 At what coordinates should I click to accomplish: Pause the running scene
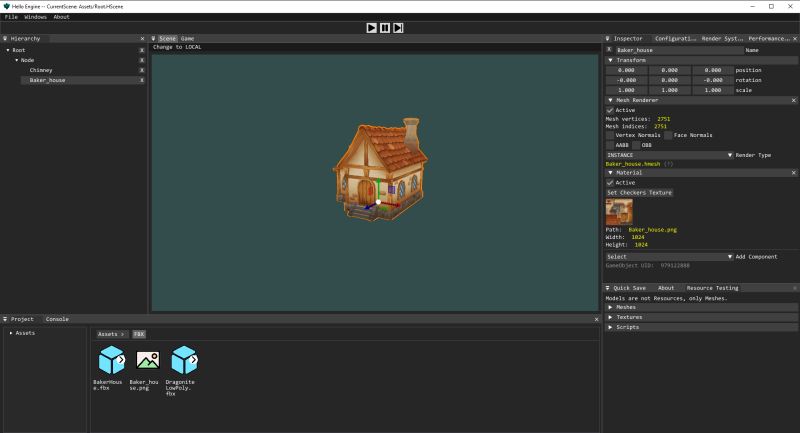(x=385, y=28)
